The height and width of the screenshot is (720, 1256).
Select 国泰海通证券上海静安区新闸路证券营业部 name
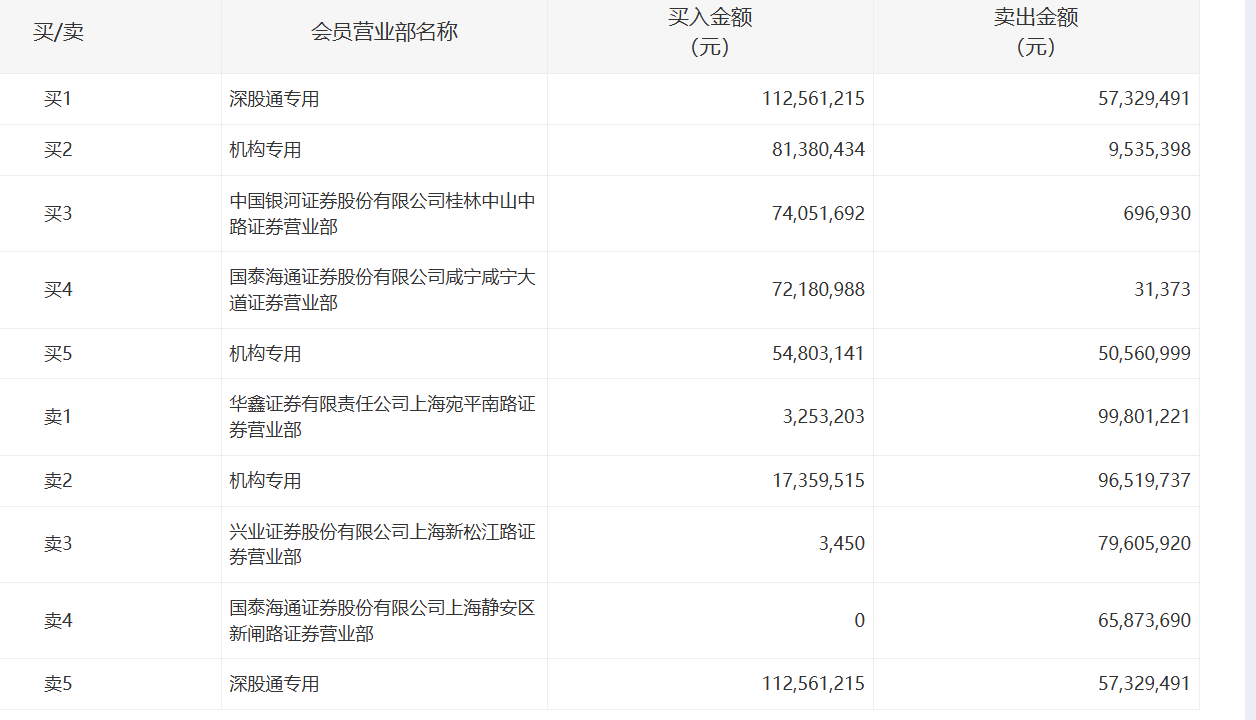point(382,621)
